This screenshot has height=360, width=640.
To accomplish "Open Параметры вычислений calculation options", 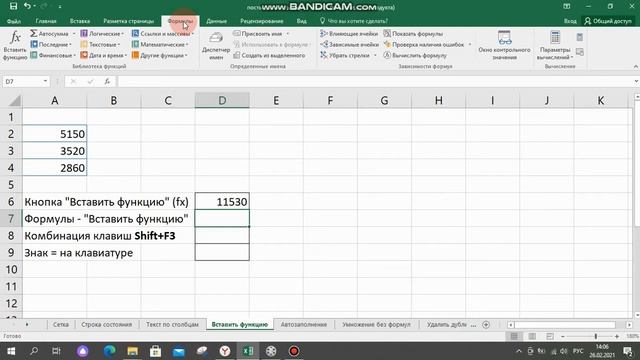I will (555, 46).
